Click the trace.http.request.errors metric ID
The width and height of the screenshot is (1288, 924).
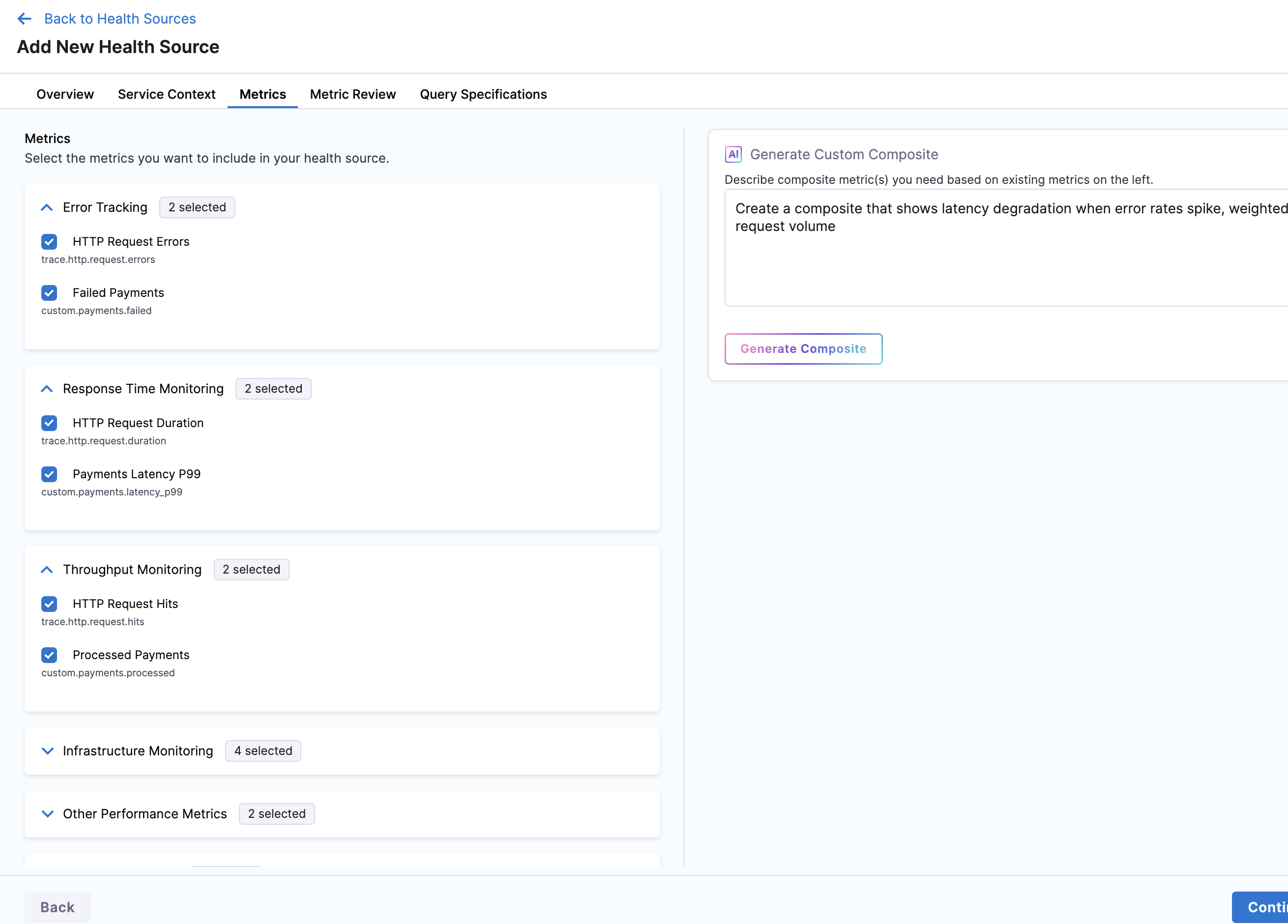[98, 260]
